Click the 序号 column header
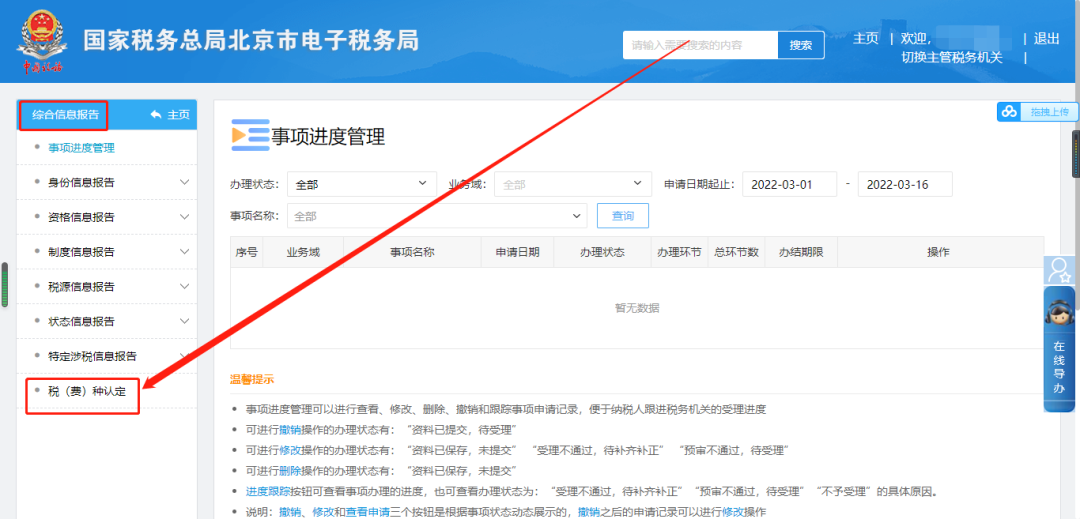This screenshot has height=519, width=1080. (x=247, y=252)
